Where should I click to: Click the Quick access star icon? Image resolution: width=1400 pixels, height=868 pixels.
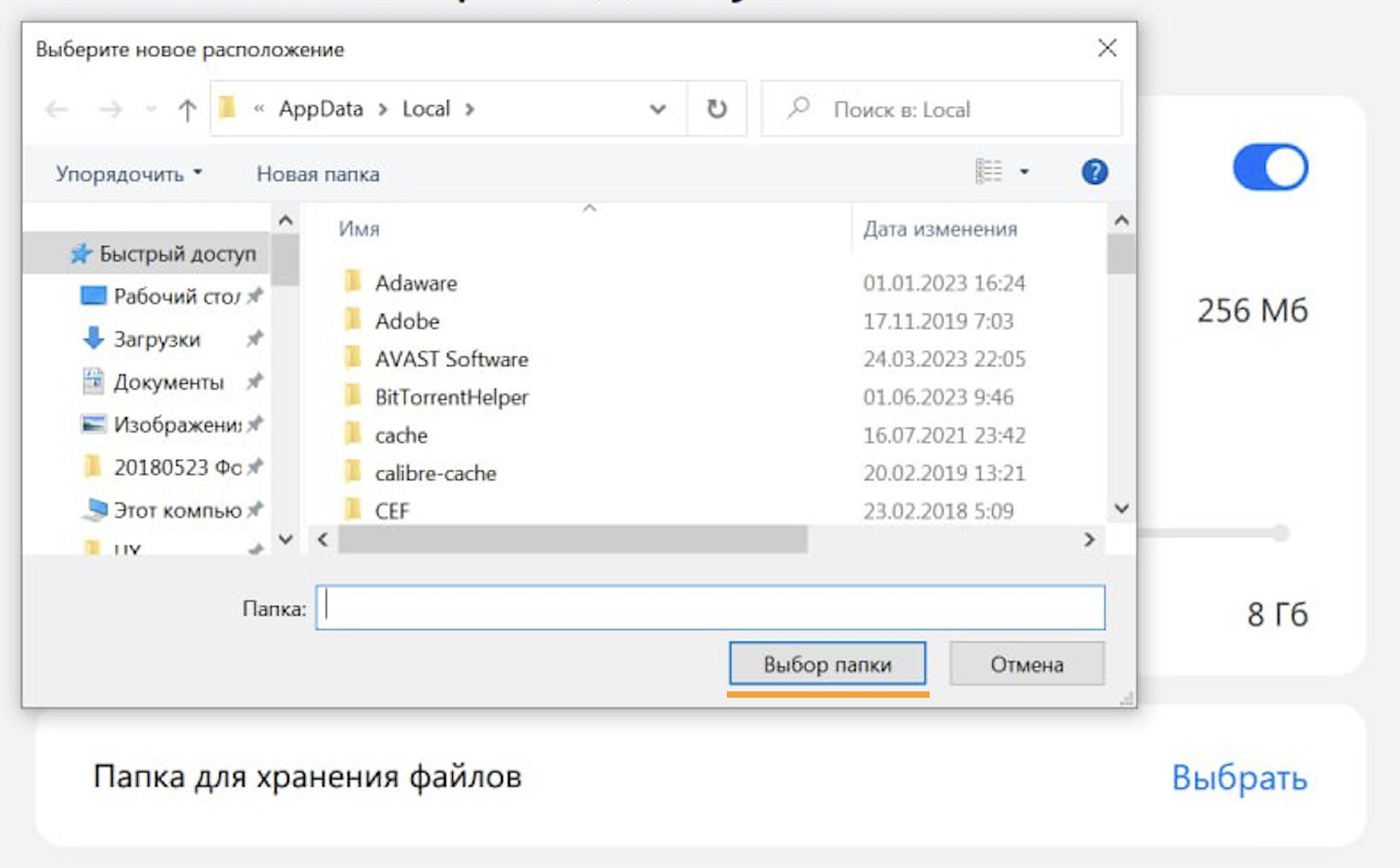[x=80, y=253]
